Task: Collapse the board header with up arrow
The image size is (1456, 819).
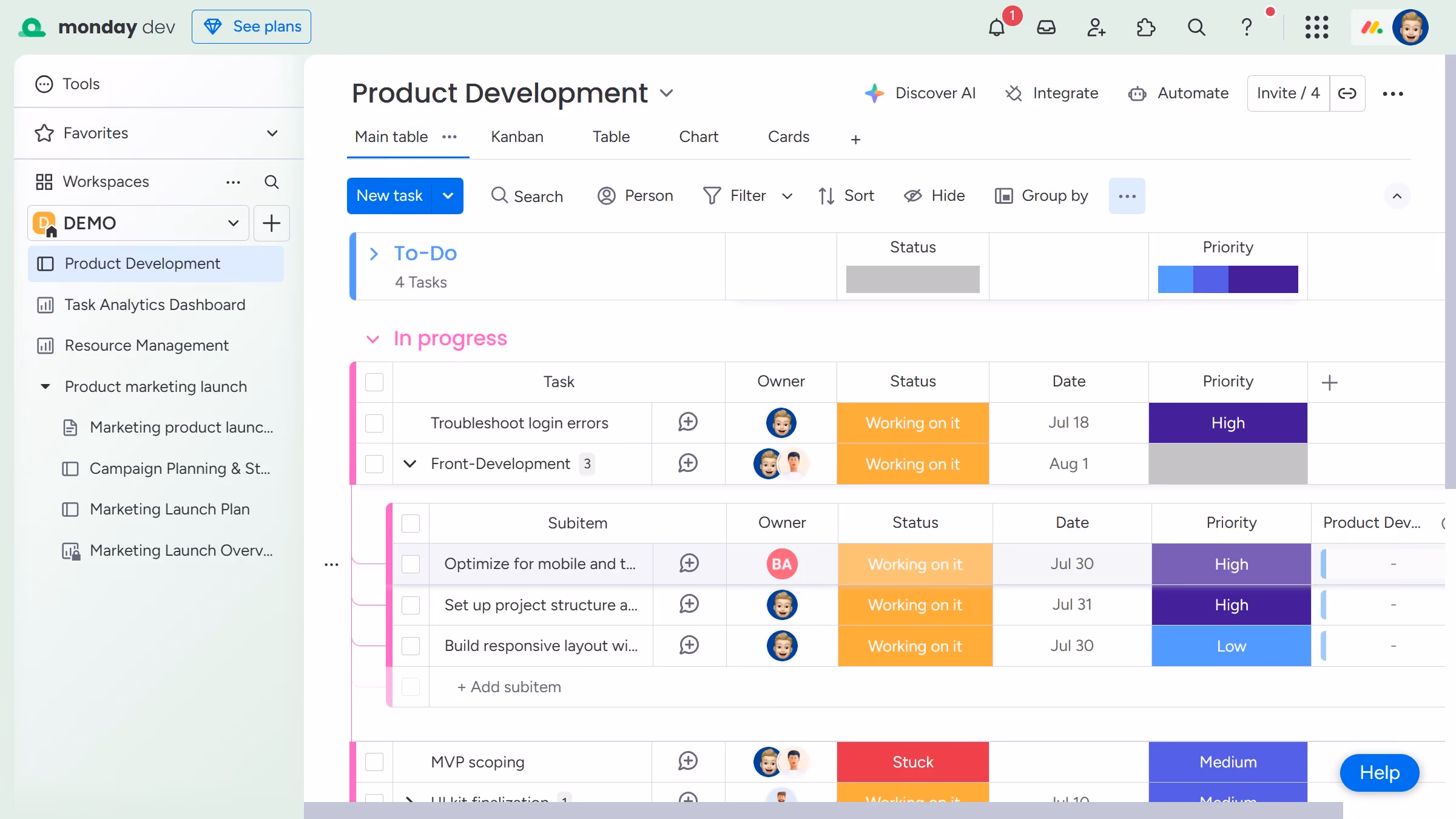Action: [x=1397, y=196]
